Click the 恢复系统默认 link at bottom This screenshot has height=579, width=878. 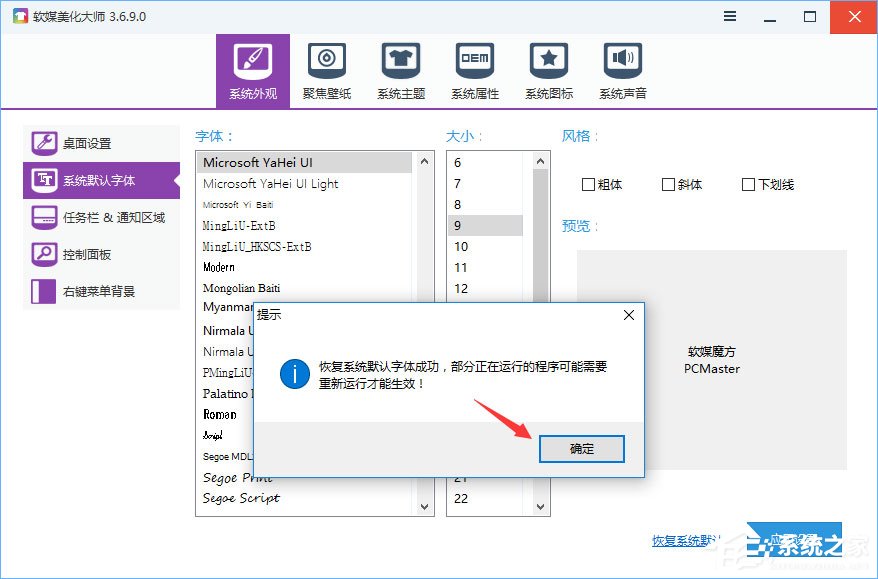684,541
